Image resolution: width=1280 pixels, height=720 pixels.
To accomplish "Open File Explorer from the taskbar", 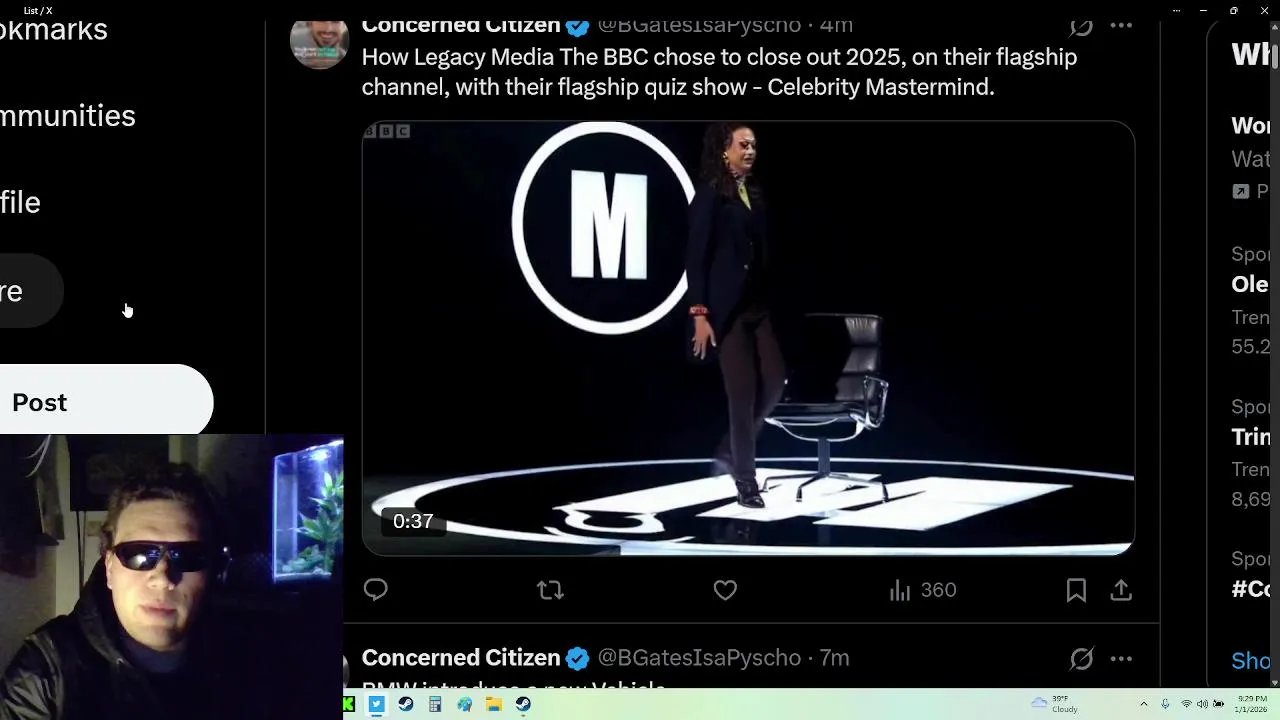I will (x=493, y=704).
